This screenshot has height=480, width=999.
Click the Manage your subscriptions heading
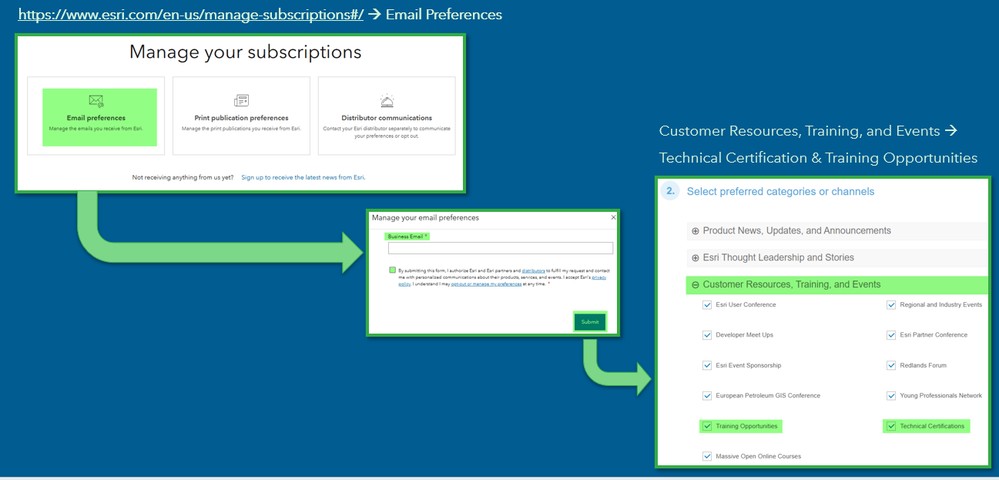pyautogui.click(x=245, y=52)
